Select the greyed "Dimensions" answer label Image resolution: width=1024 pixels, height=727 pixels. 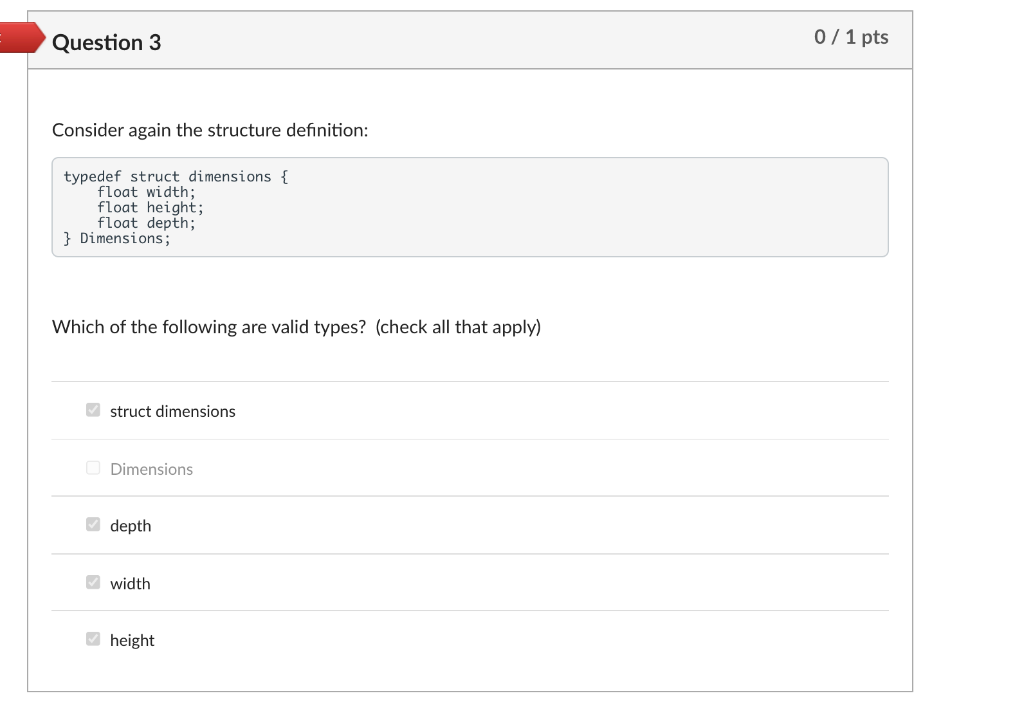tap(151, 469)
